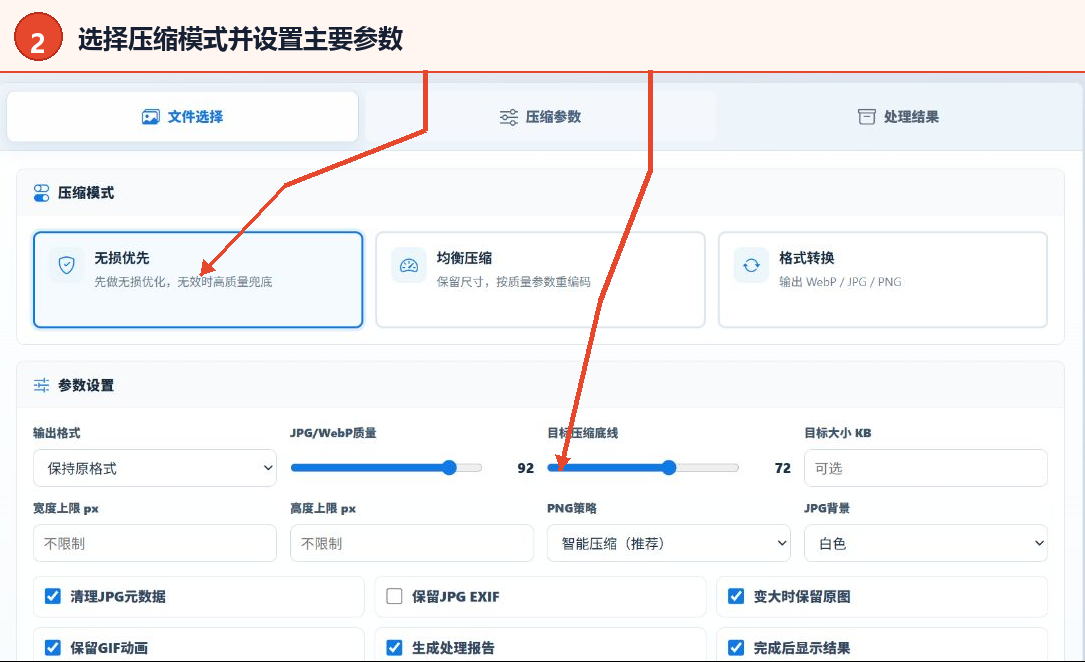Open the 输出格式 dropdown showing 保持原格式
Viewport: 1085px width, 662px height.
tap(155, 468)
